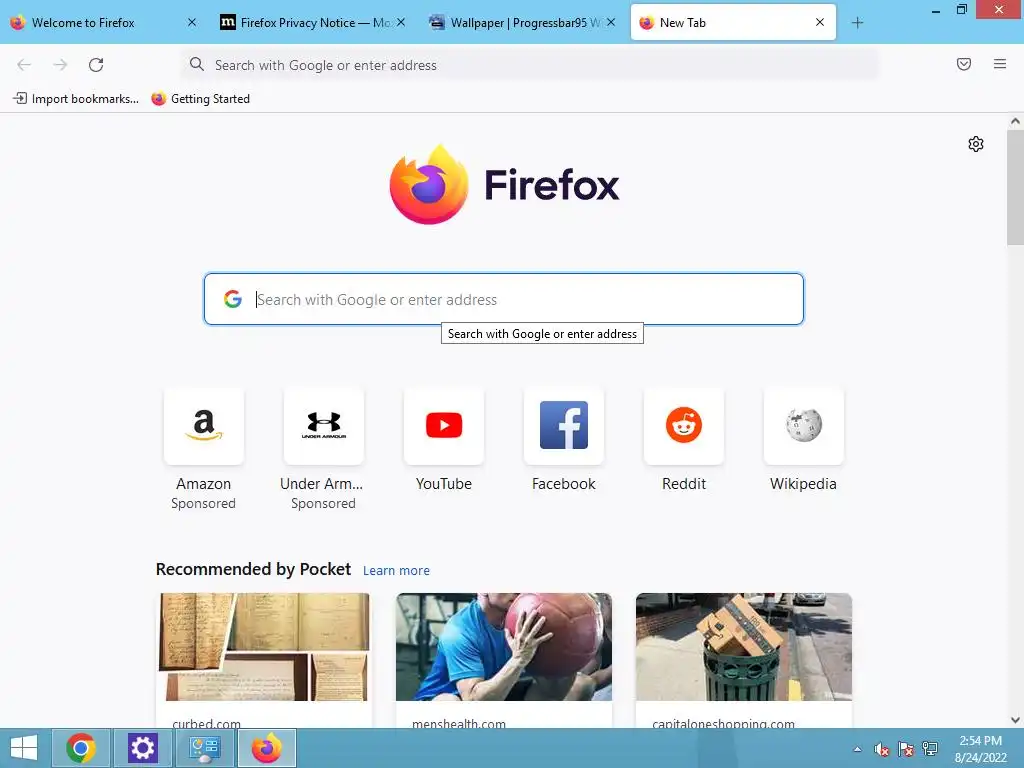Open the Action Center flag icon
Viewport: 1024px width, 768px height.
906,749
